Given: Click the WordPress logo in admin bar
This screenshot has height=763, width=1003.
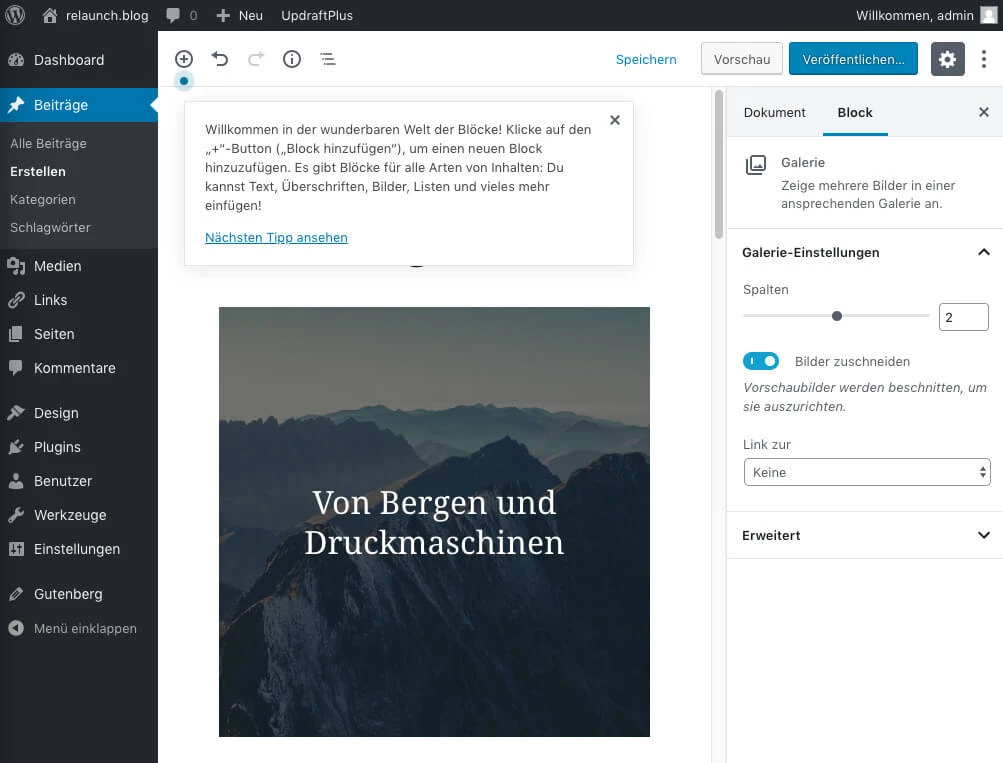Looking at the screenshot, I should tap(16, 15).
